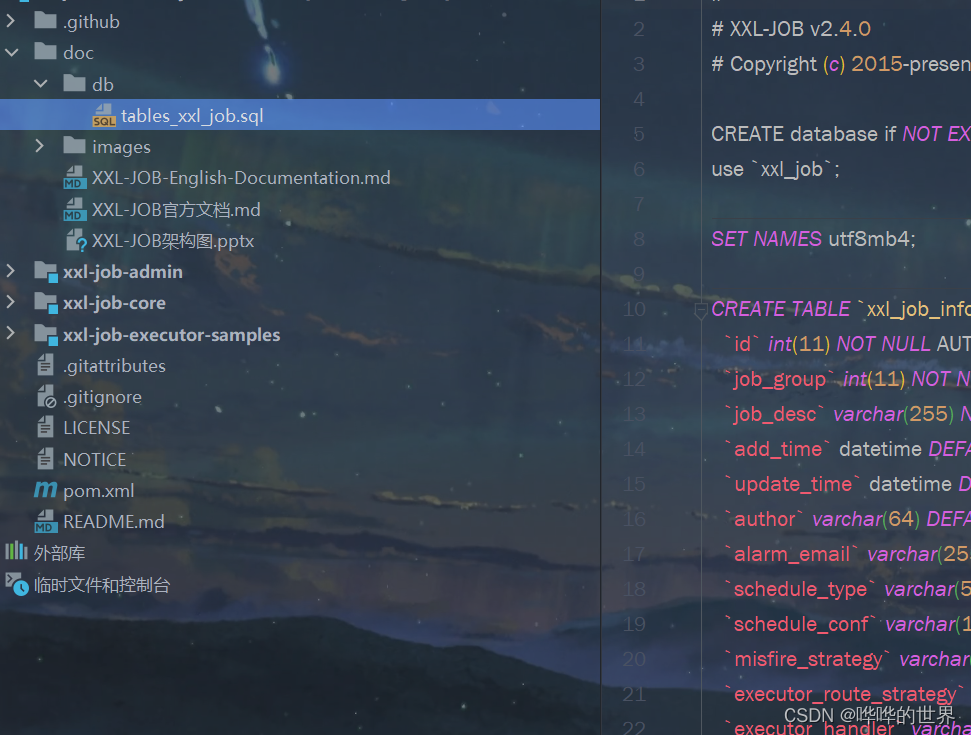Click the doc folder icon
Screen dimensions: 971x735
coord(45,51)
